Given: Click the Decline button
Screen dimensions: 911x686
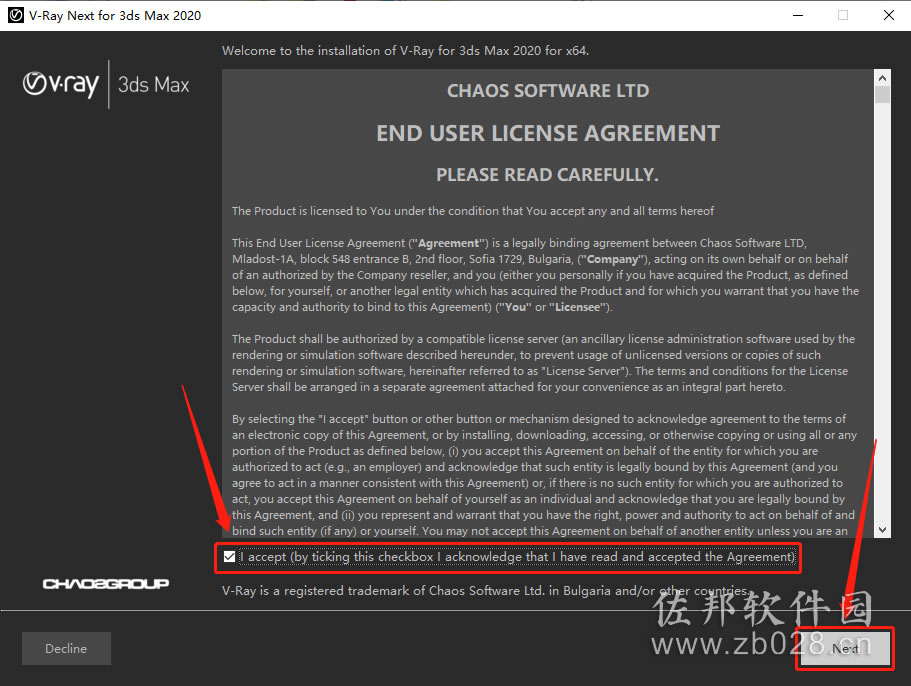Looking at the screenshot, I should [x=66, y=648].
